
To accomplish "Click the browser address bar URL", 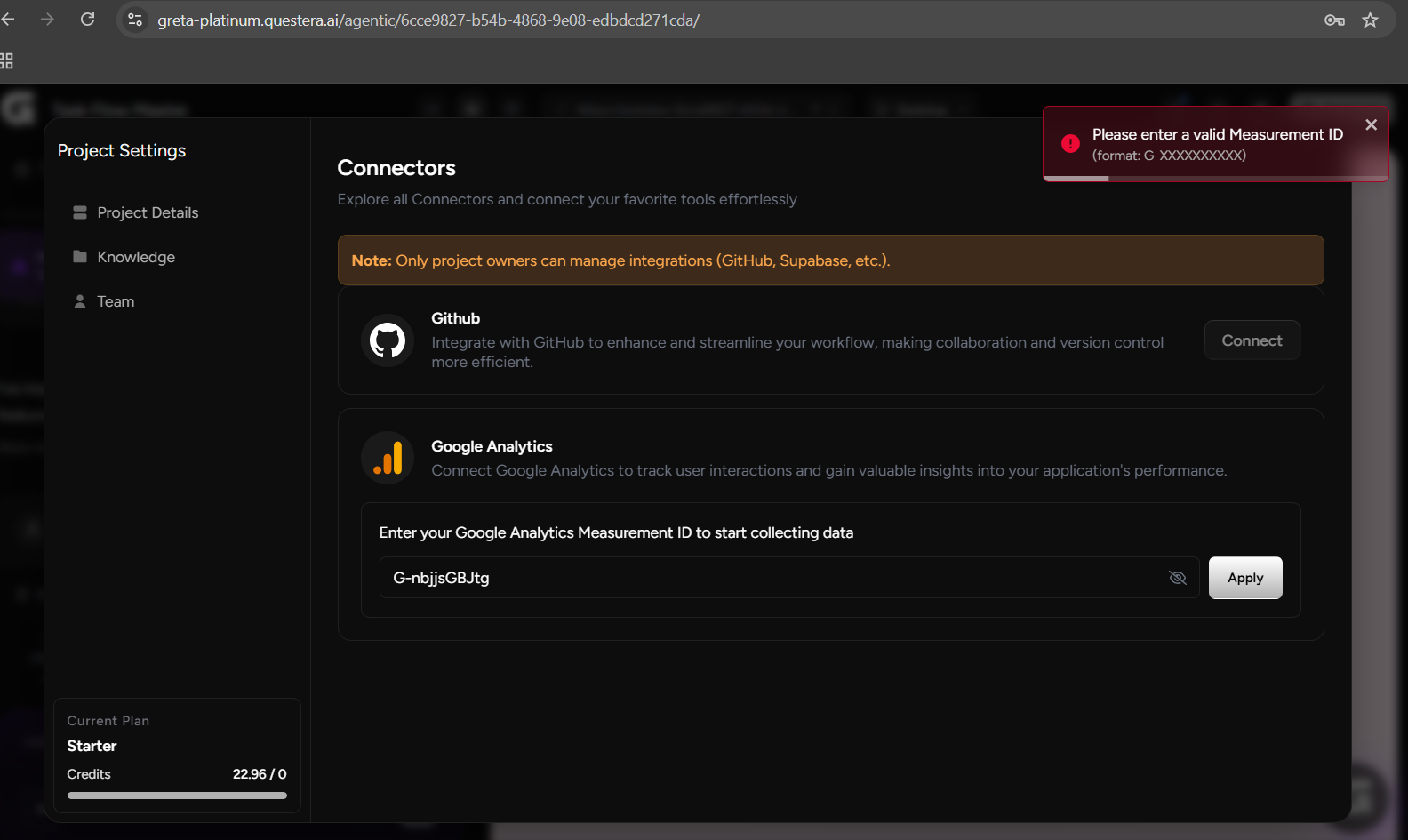I will coord(428,20).
